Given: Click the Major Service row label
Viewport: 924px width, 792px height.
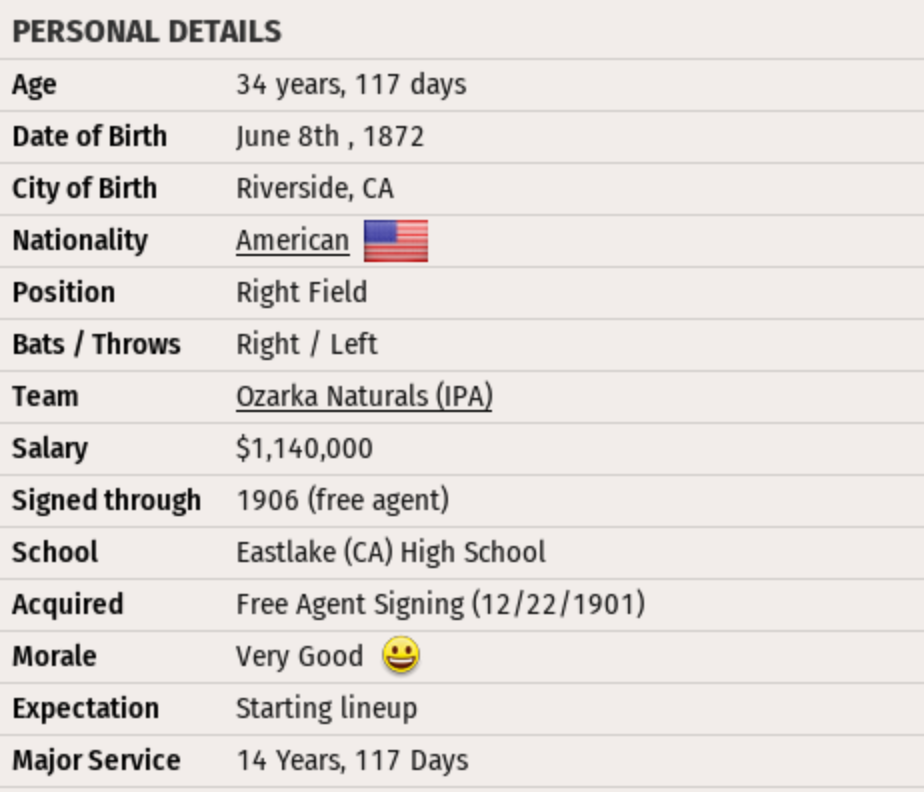Looking at the screenshot, I should [96, 761].
